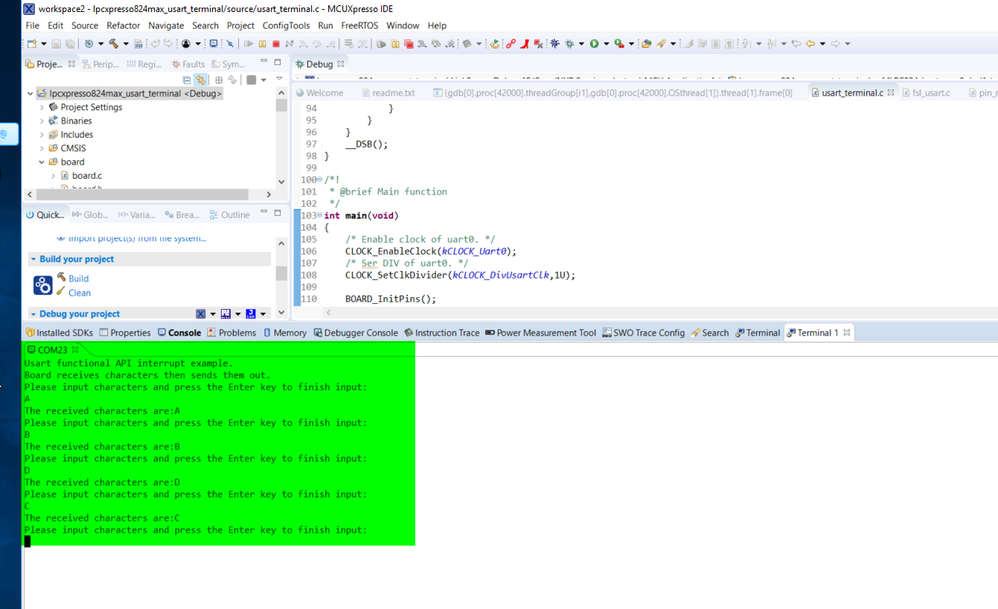Click the Open folder toolbar icon
This screenshot has width=998, height=609.
click(646, 44)
